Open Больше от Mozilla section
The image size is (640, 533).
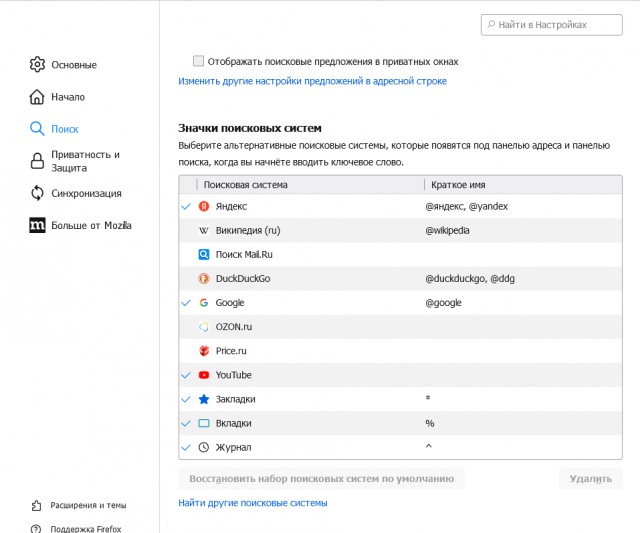pyautogui.click(x=91, y=225)
